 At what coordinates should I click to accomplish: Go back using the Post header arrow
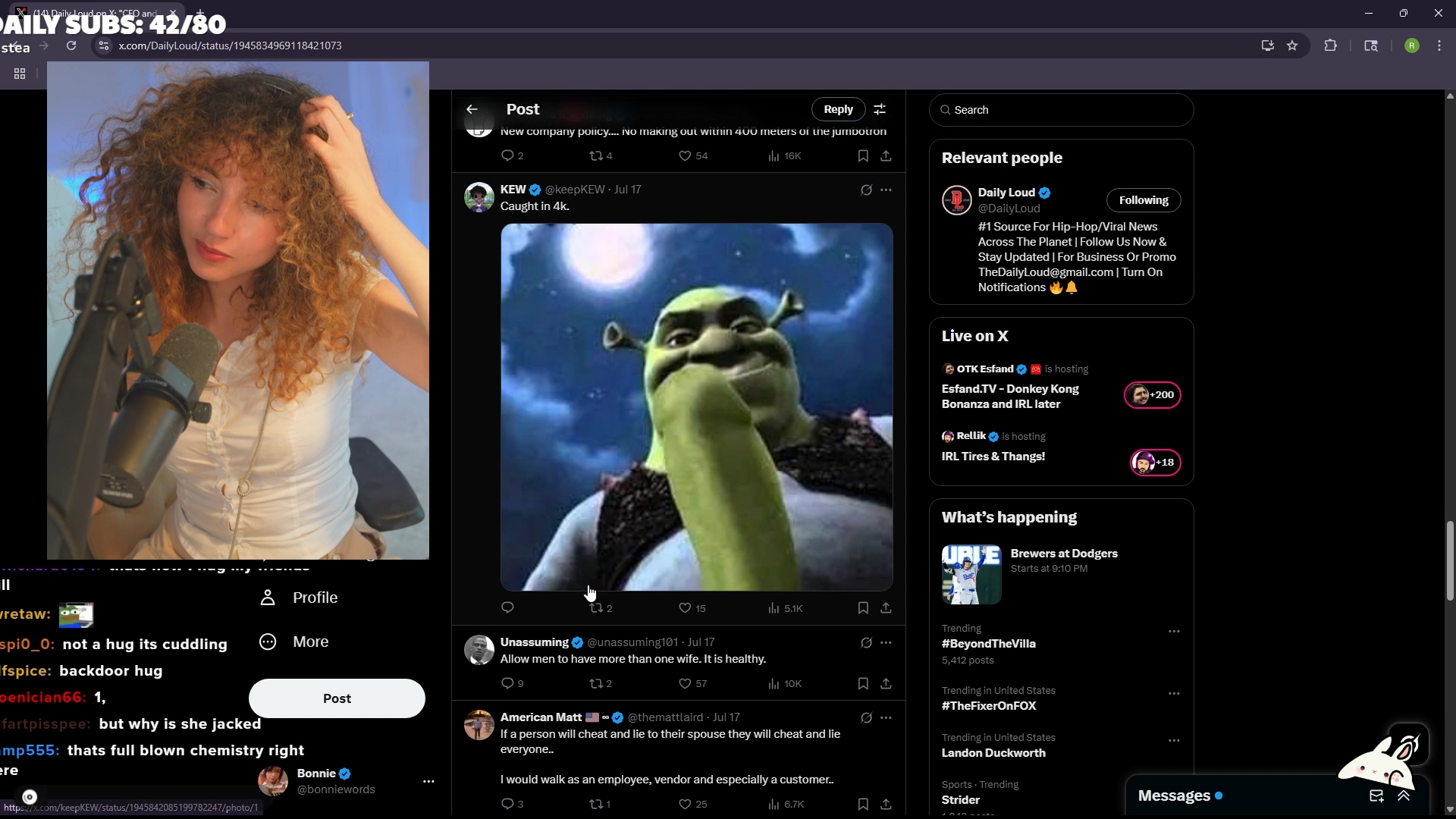pyautogui.click(x=472, y=109)
